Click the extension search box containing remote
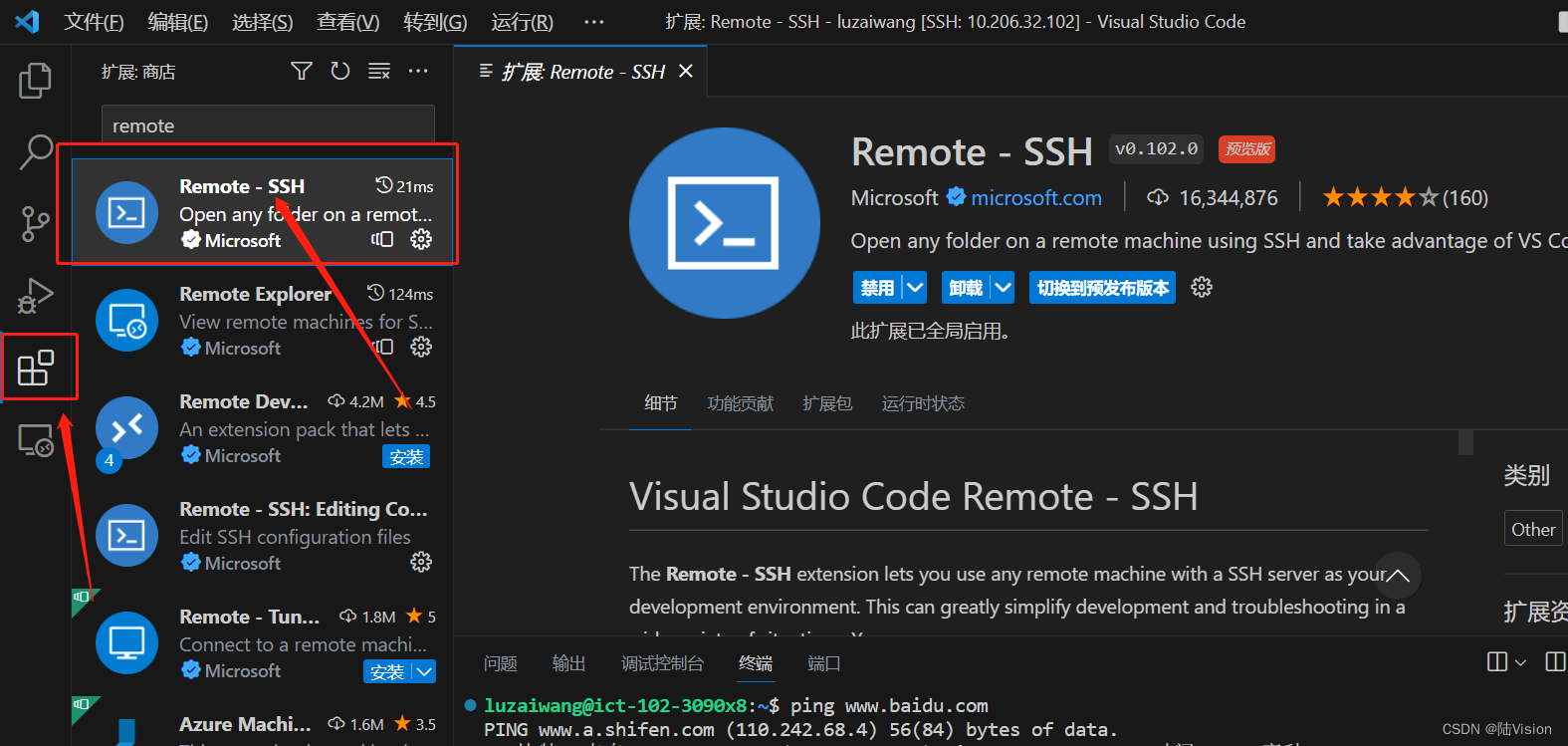The width and height of the screenshot is (1568, 746). pos(268,125)
